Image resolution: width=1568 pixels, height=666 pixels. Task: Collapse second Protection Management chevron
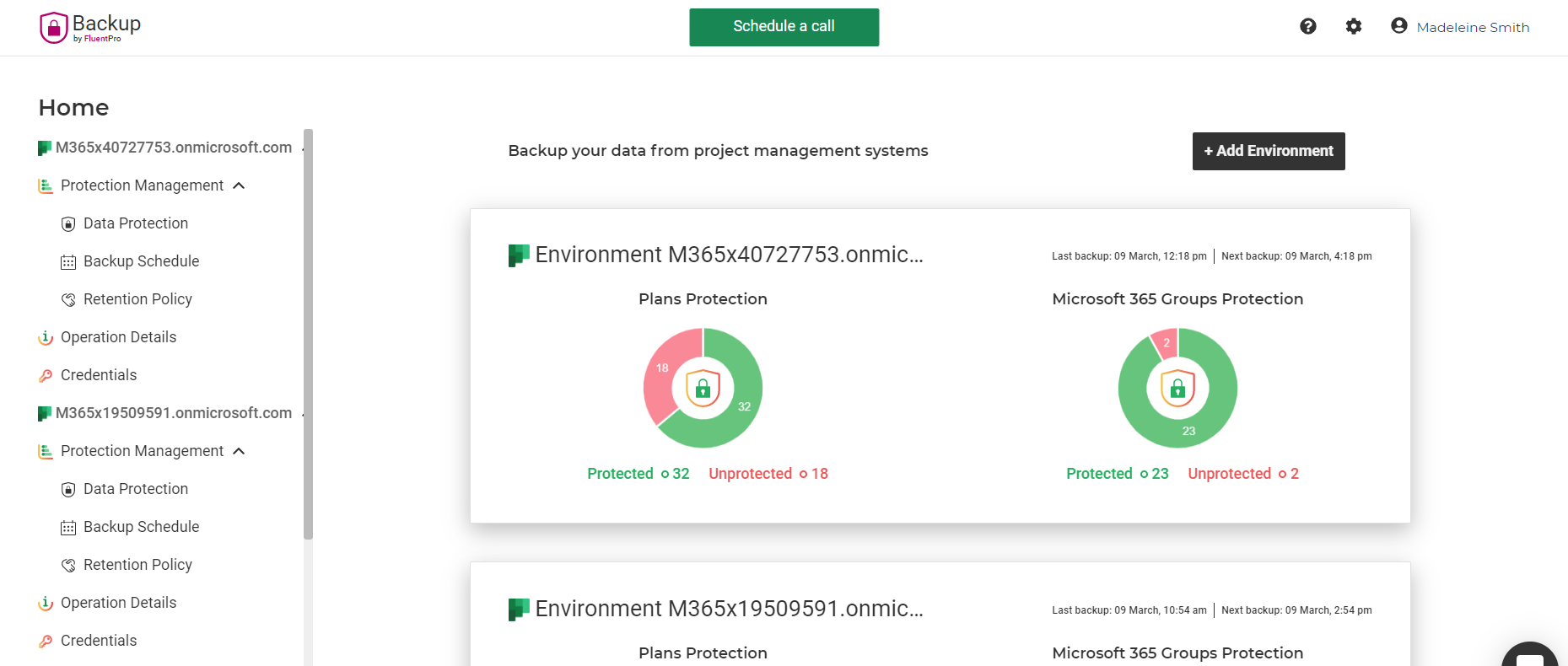point(239,451)
